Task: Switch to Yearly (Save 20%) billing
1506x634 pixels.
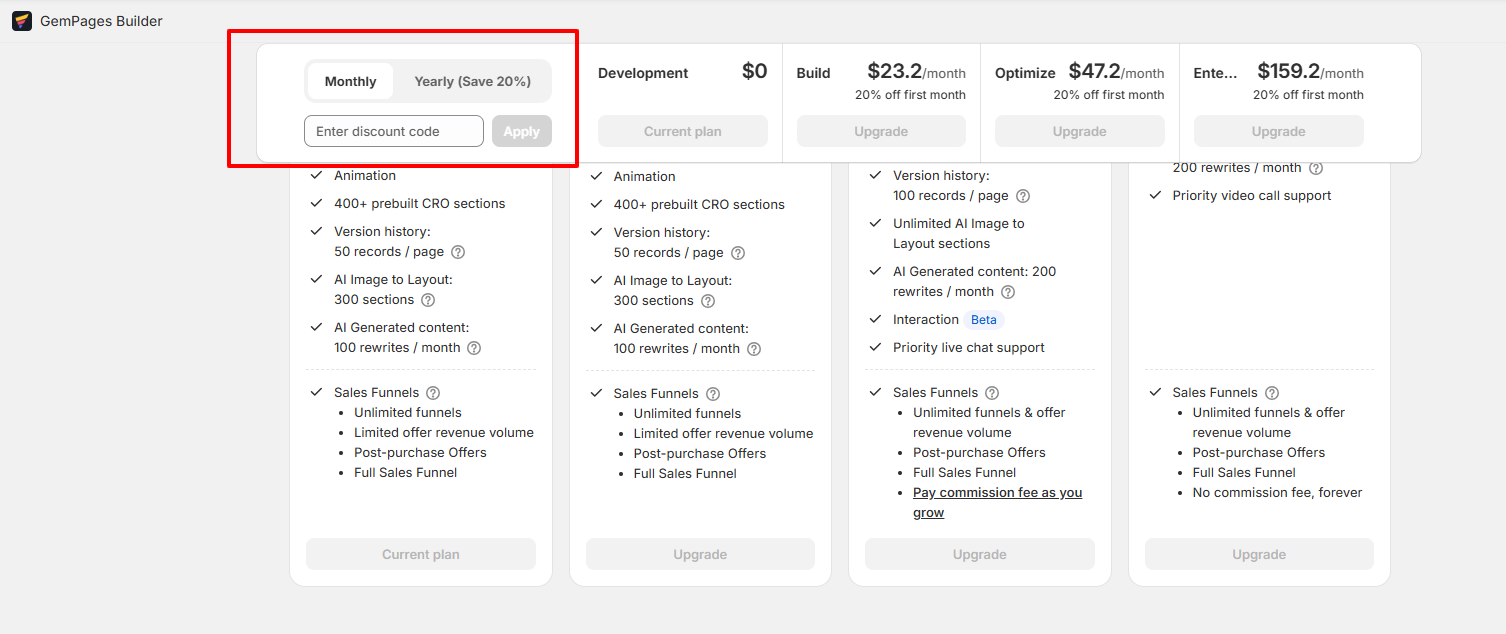Action: tap(472, 81)
